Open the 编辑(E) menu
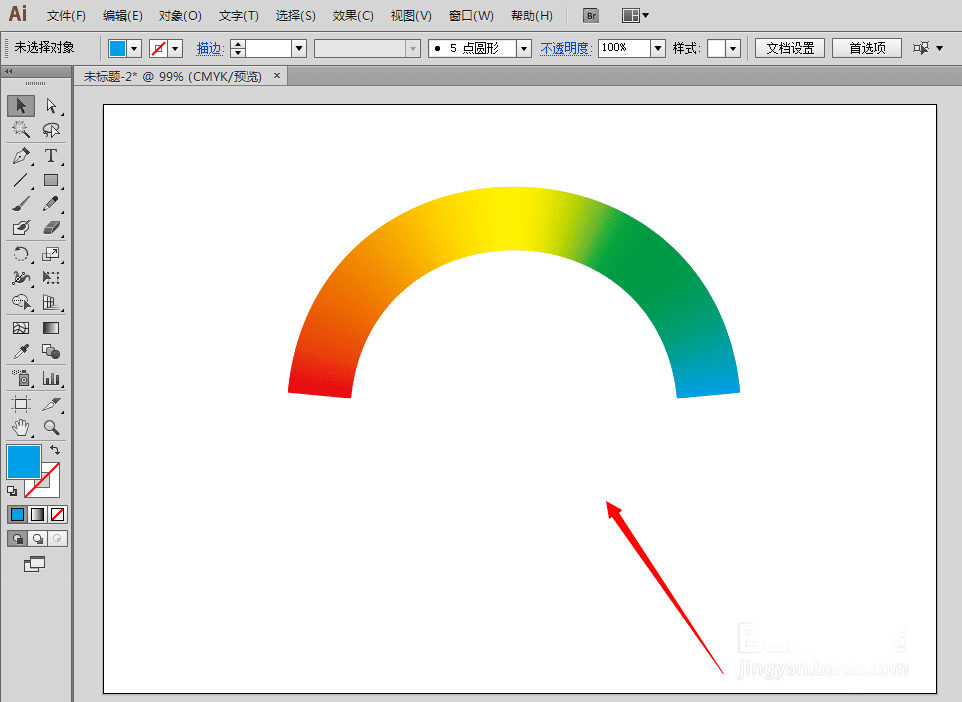The height and width of the screenshot is (702, 962). 123,15
